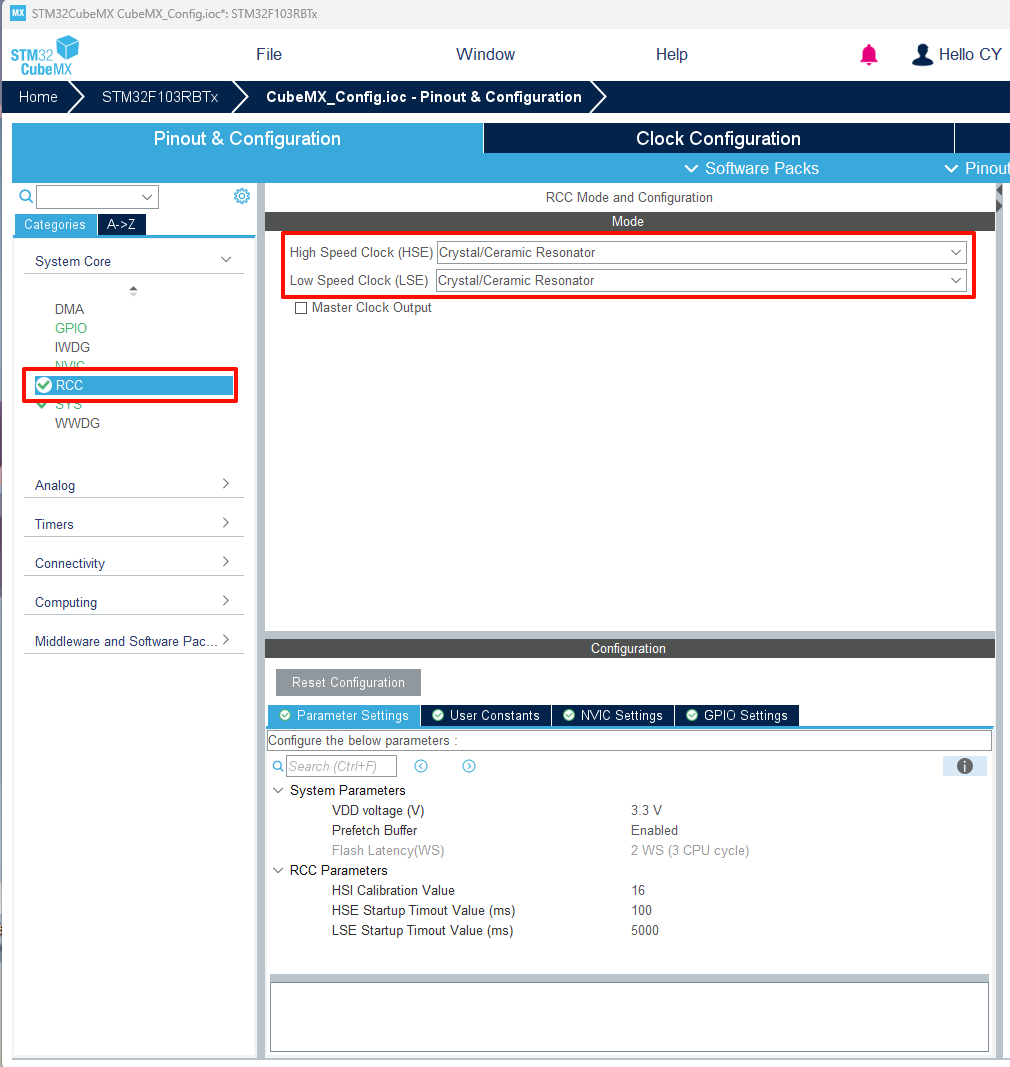Collapse the System Core category
This screenshot has width=1010, height=1067.
pyautogui.click(x=226, y=261)
